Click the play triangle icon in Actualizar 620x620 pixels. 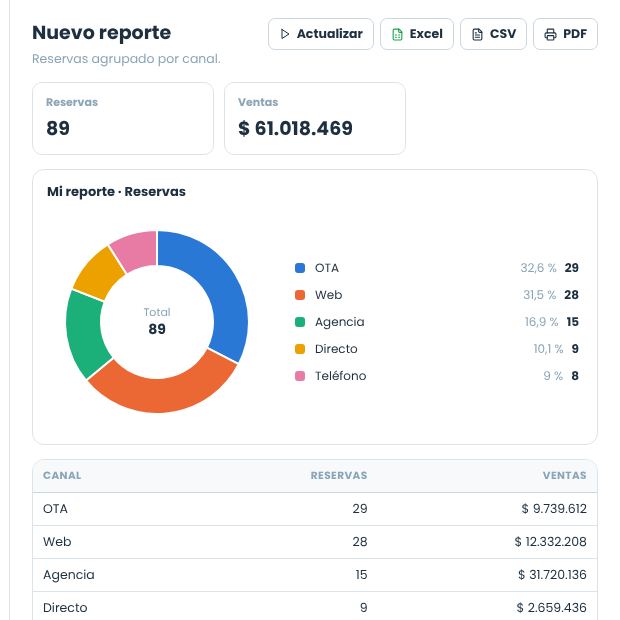point(284,34)
